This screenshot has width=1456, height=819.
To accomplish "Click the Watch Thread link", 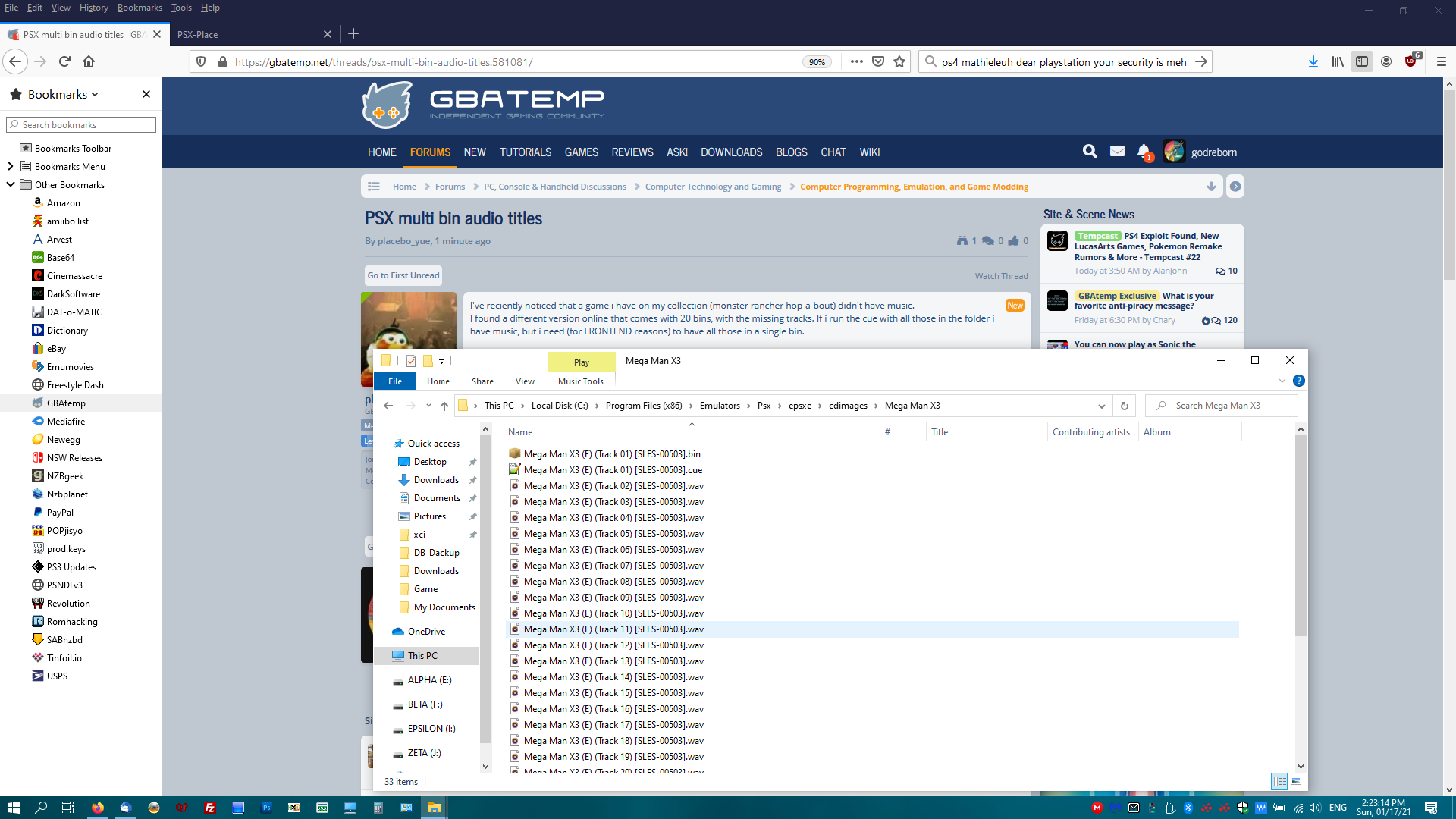I will [1001, 276].
